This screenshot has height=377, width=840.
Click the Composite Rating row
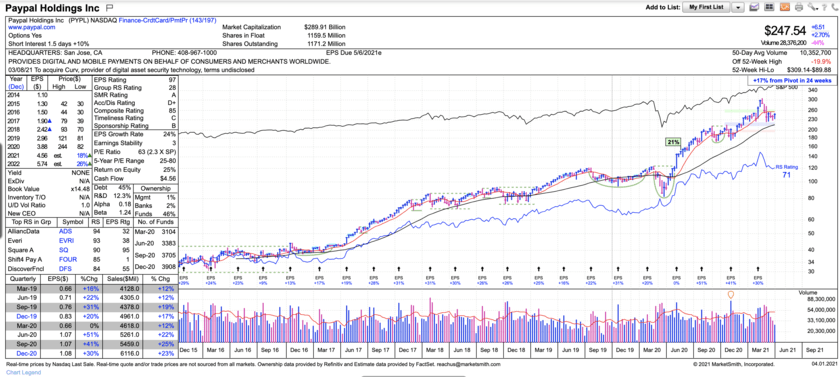(136, 111)
